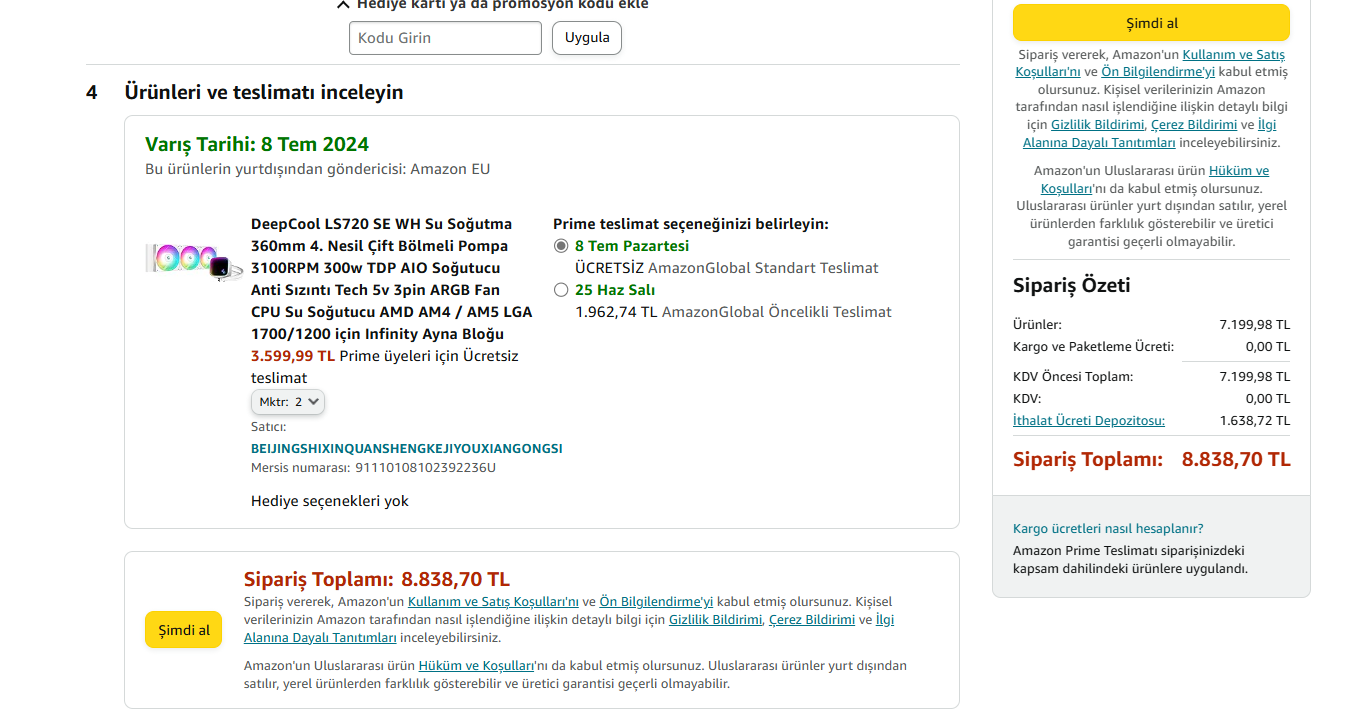Viewport: 1364px width, 714px height.
Task: Click the DeepCool cooler product thumbnail
Action: pyautogui.click(x=194, y=262)
